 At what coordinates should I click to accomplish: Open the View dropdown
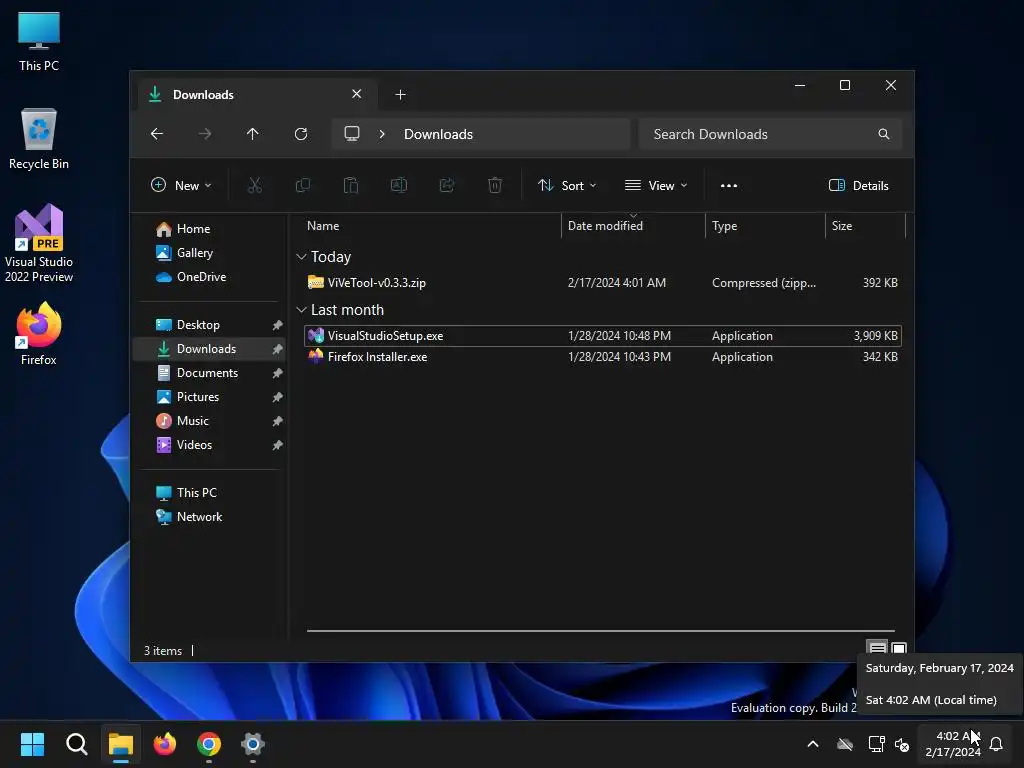point(656,185)
